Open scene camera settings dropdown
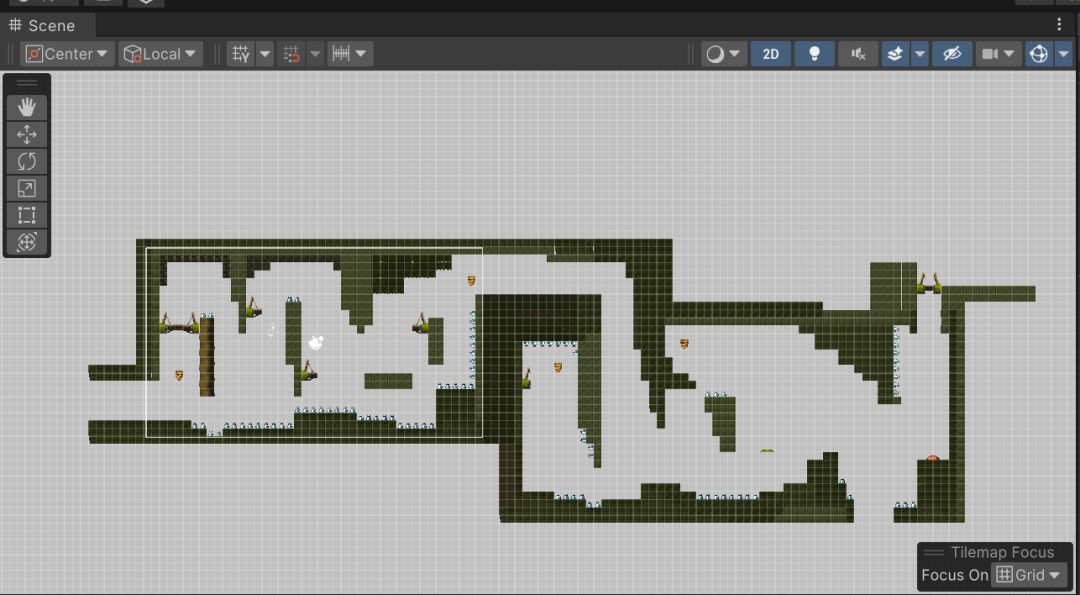1080x595 pixels. click(x=998, y=54)
